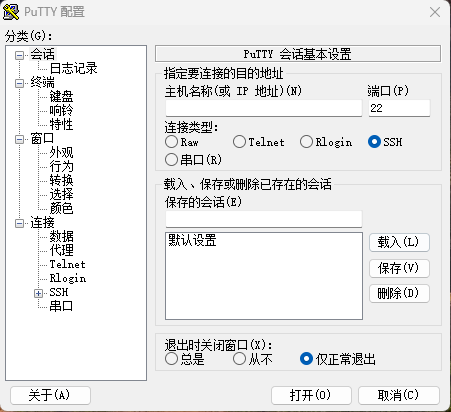Select the Rlogin connection type
The height and width of the screenshot is (412, 451).
click(306, 142)
